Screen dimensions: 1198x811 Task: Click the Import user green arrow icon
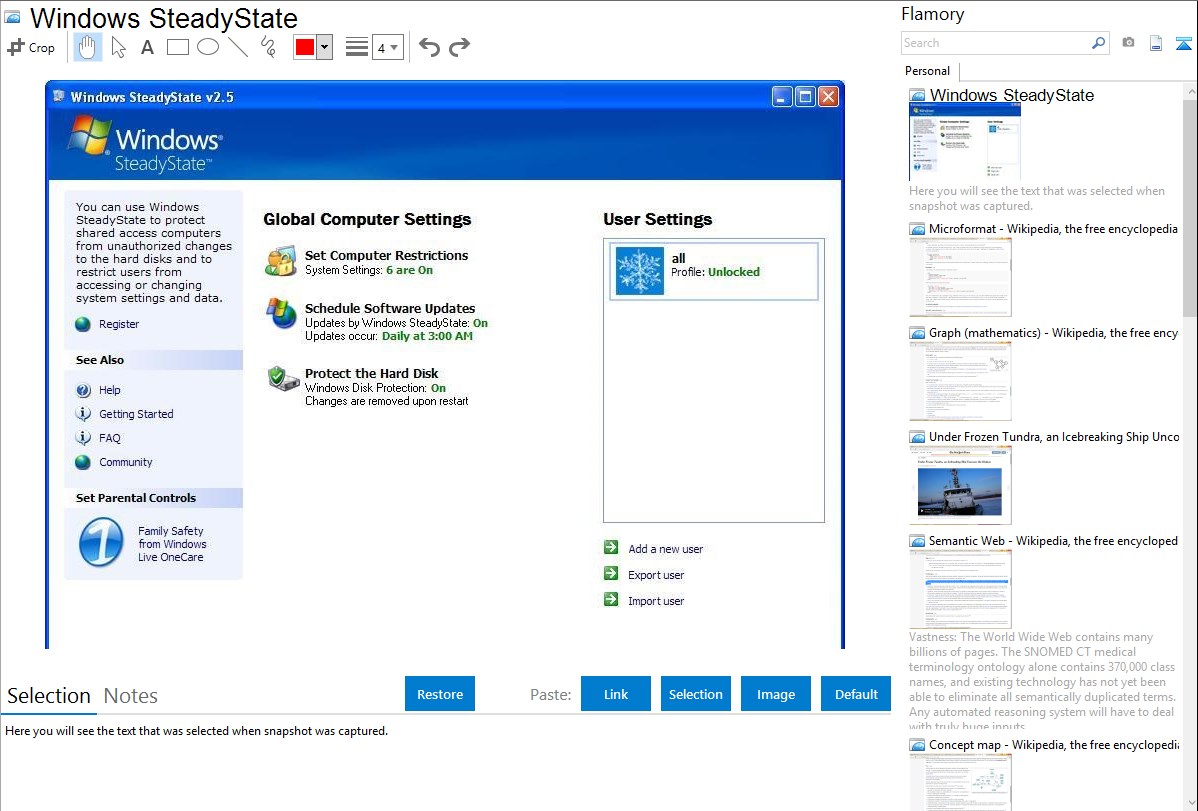[x=611, y=600]
